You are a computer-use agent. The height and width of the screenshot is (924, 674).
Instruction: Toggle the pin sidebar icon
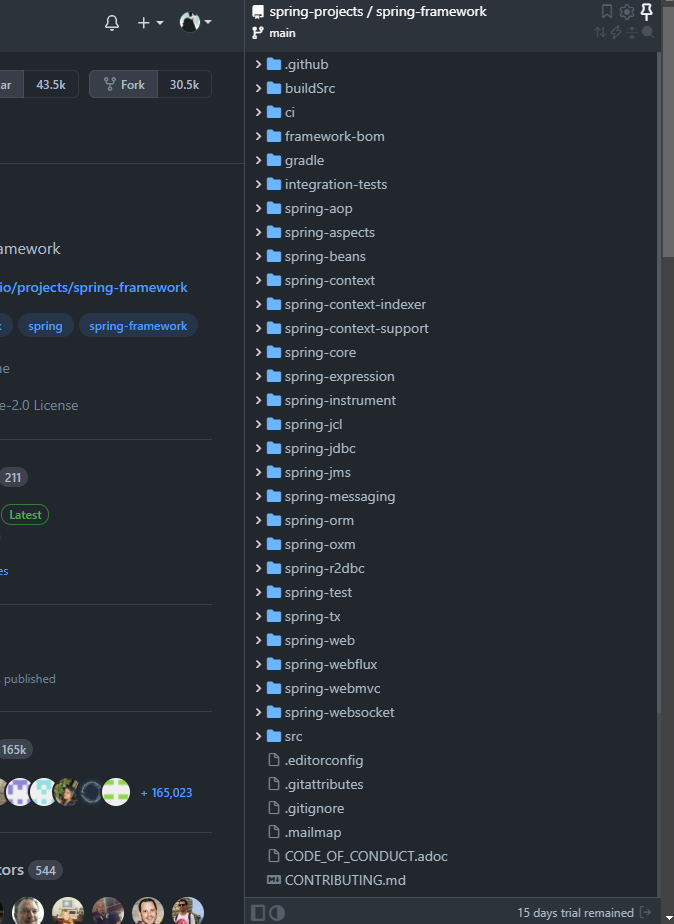(x=646, y=11)
